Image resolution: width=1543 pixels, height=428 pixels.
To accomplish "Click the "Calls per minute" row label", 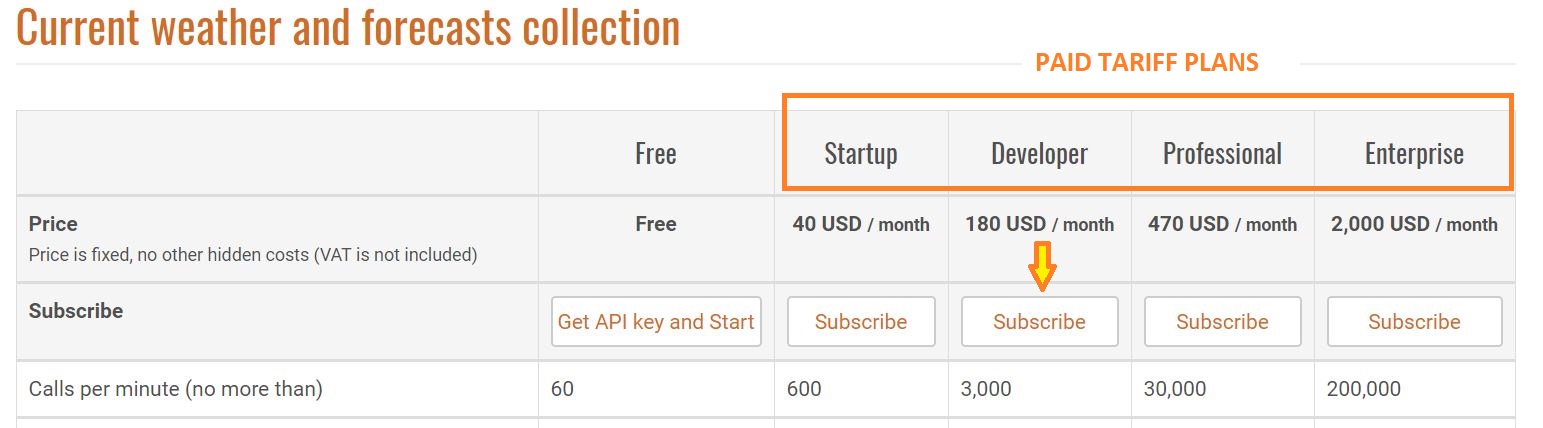I will [x=176, y=389].
